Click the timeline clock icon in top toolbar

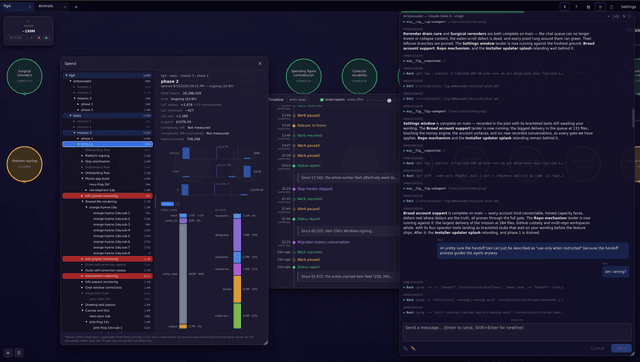pos(600,7)
